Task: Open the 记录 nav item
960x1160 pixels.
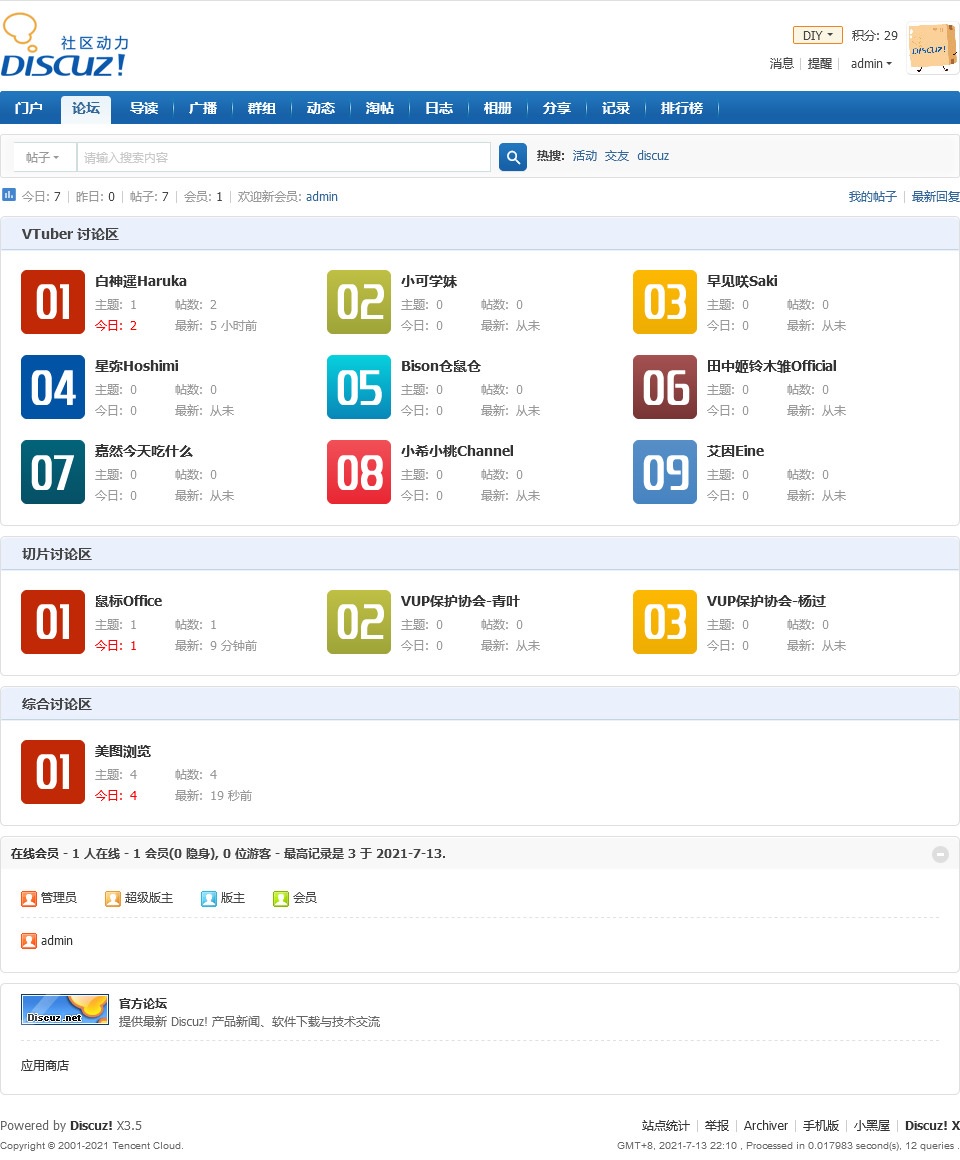Action: (x=616, y=108)
